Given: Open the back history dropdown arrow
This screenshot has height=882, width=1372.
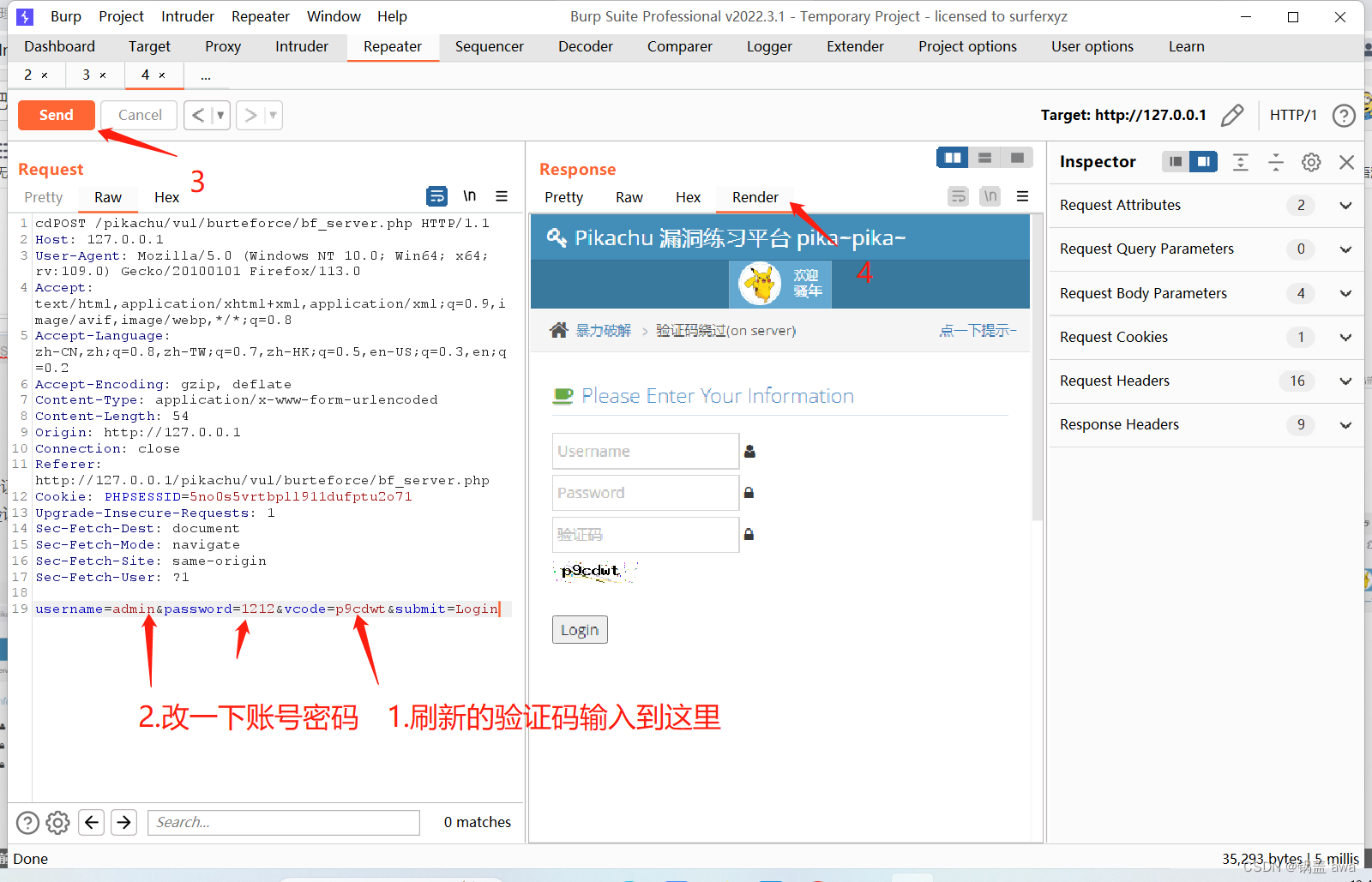Looking at the screenshot, I should point(220,115).
